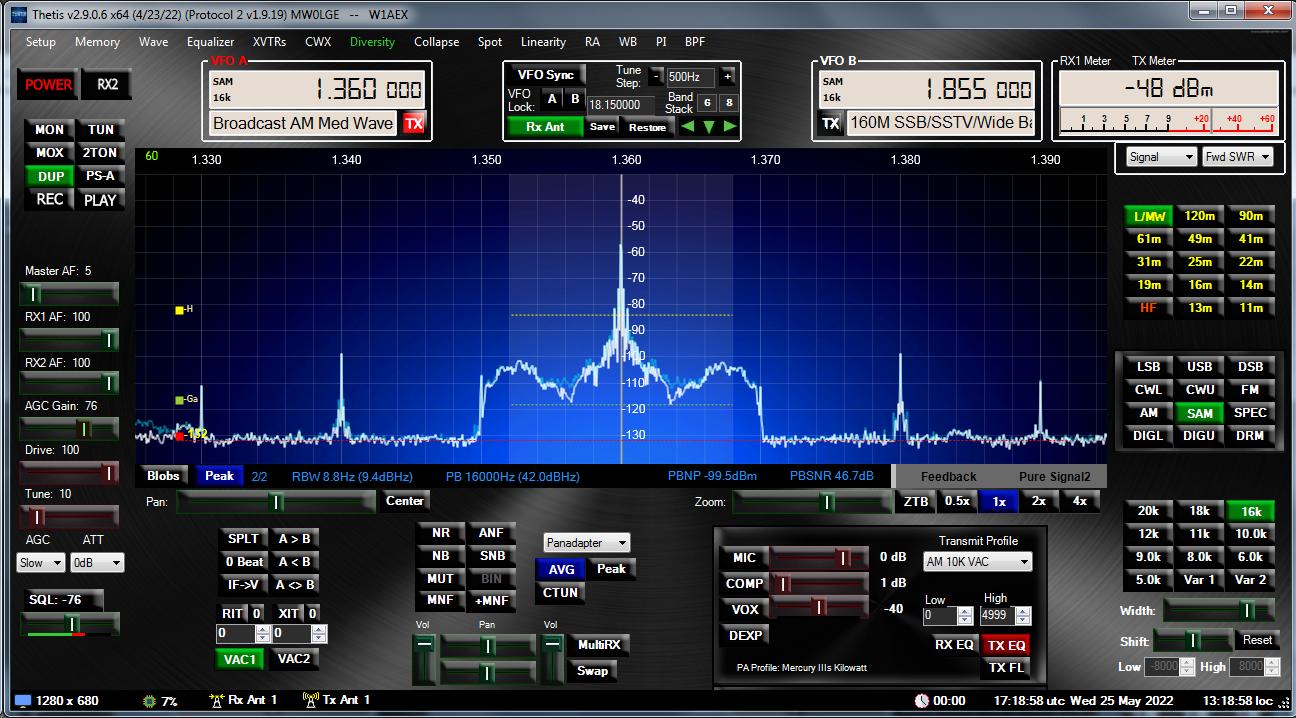Toggle the POWER button off
1296x718 pixels.
coord(48,85)
